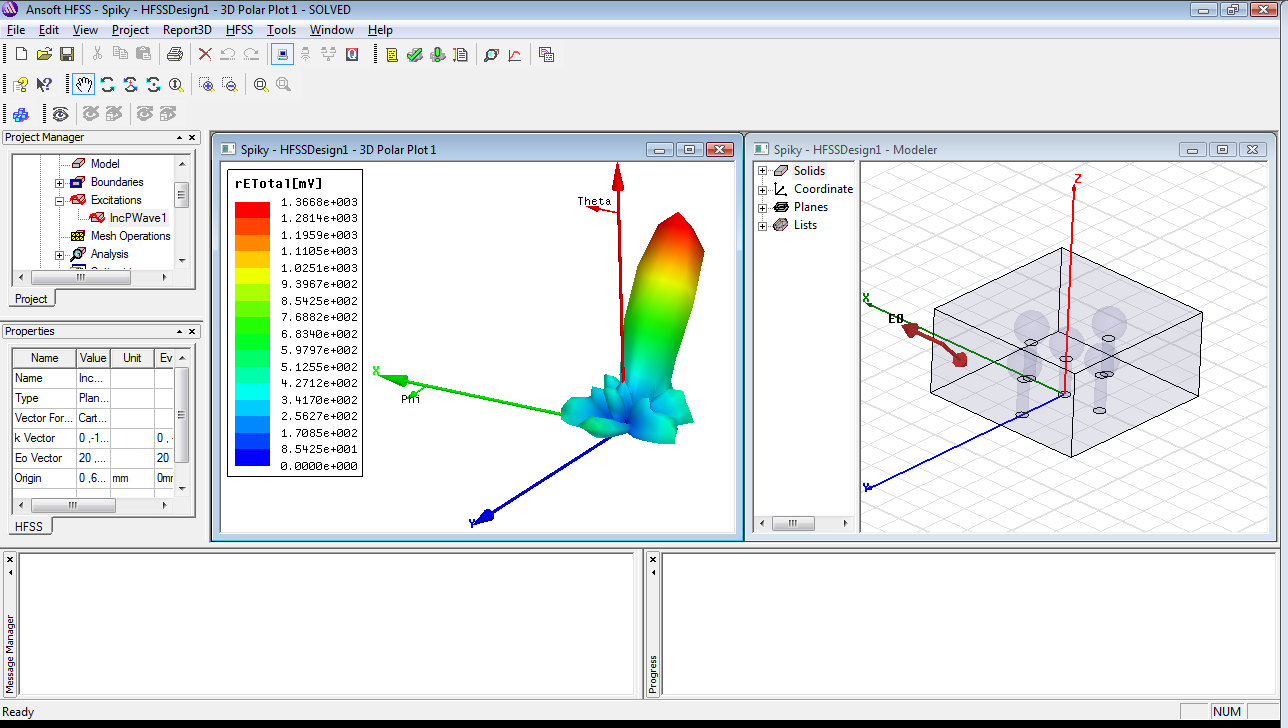Select the Help pointer (What's This?) icon
The height and width of the screenshot is (728, 1288).
(45, 84)
